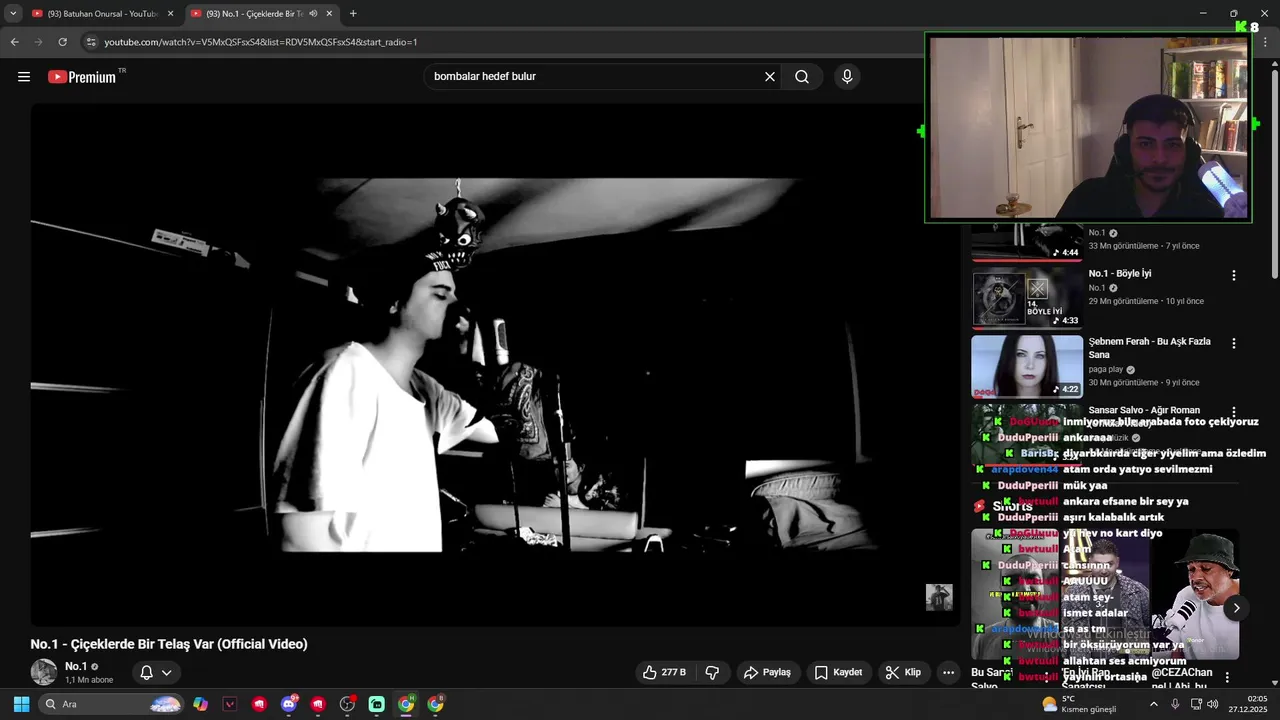
Task: Open the taskbar microphone indicator
Action: point(1175,704)
